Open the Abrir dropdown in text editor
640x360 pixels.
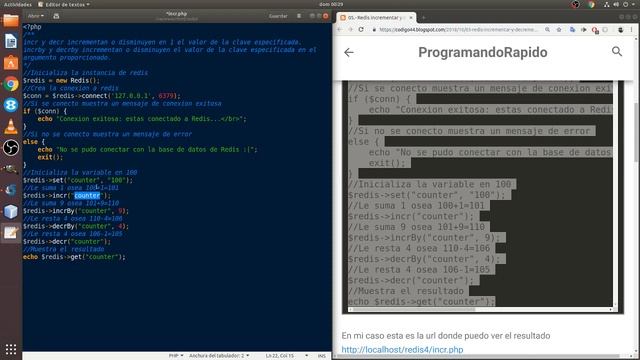tap(36, 16)
